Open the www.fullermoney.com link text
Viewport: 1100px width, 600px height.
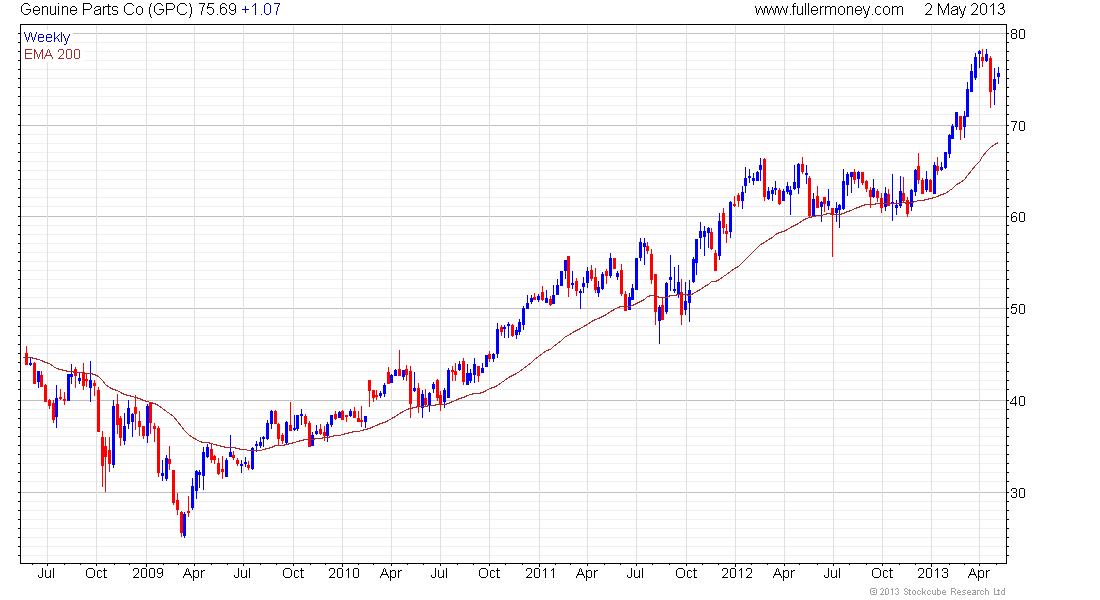[x=829, y=10]
